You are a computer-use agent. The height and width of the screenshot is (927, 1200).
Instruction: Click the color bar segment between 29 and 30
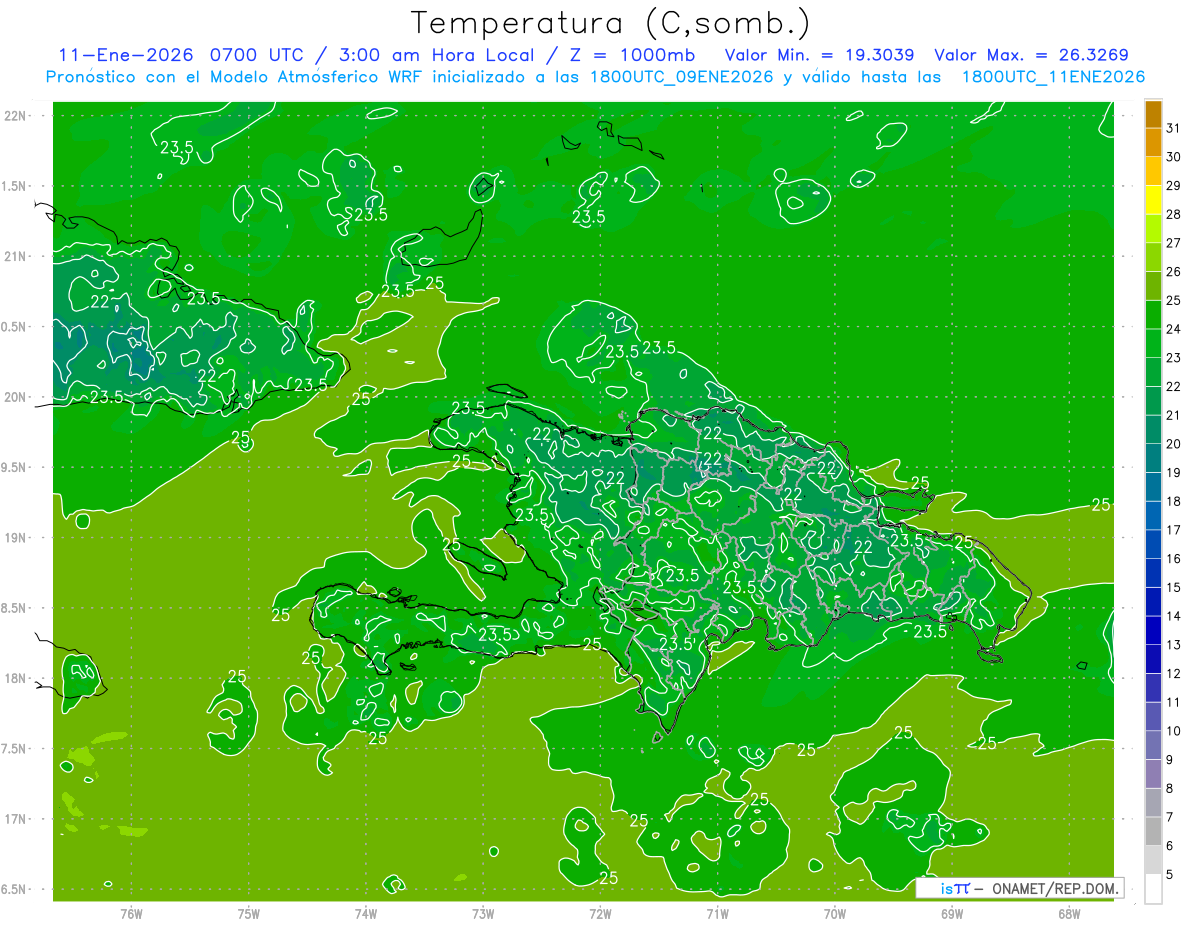click(1153, 171)
